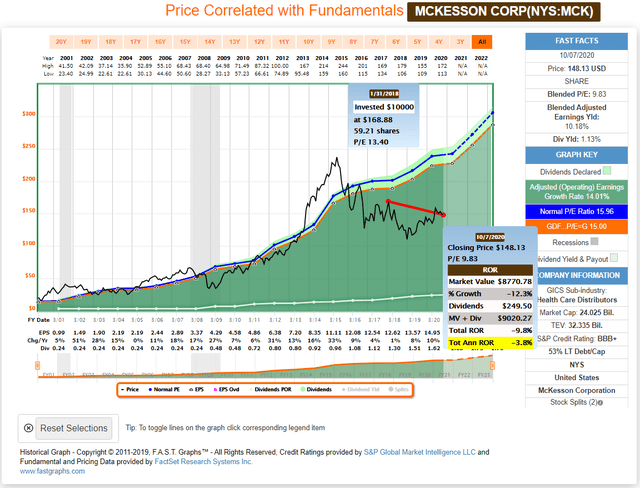Screen dimensions: 640x488
Task: Click the Tot Ann ROR highlighted row
Action: point(490,343)
